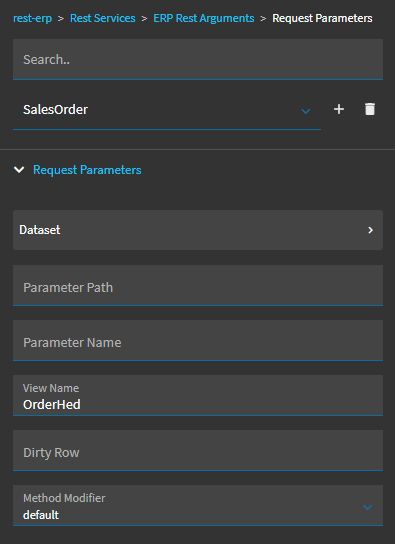Click the SalesOrder combo box text

pyautogui.click(x=55, y=109)
